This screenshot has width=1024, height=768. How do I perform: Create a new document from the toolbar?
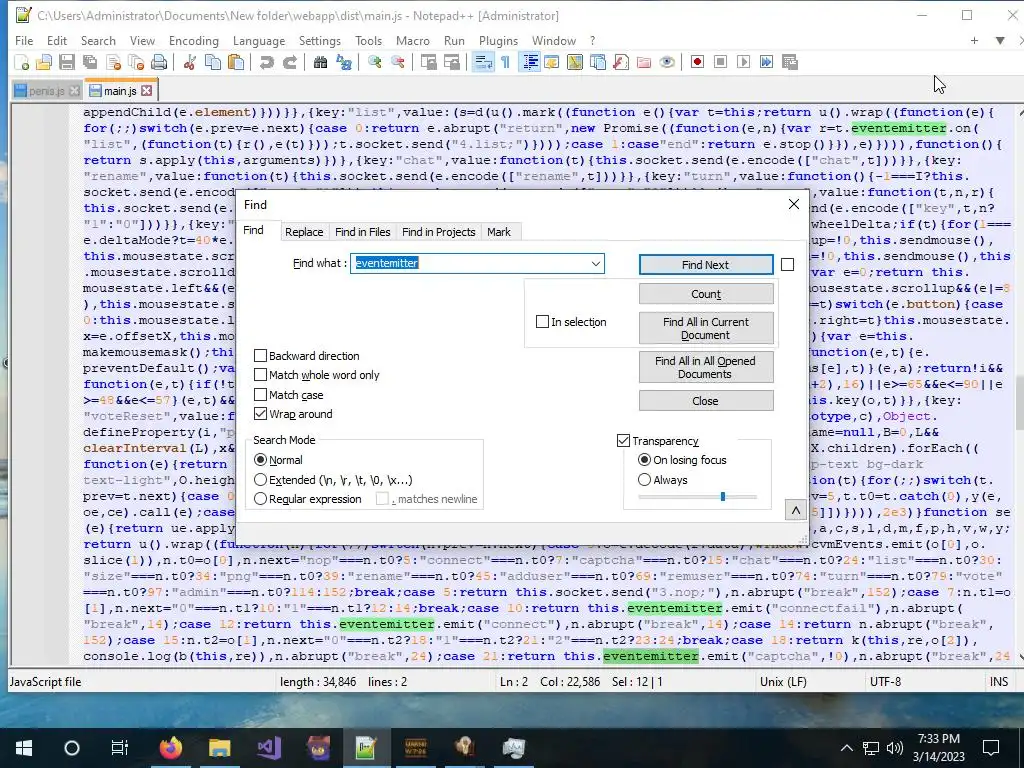(x=21, y=62)
